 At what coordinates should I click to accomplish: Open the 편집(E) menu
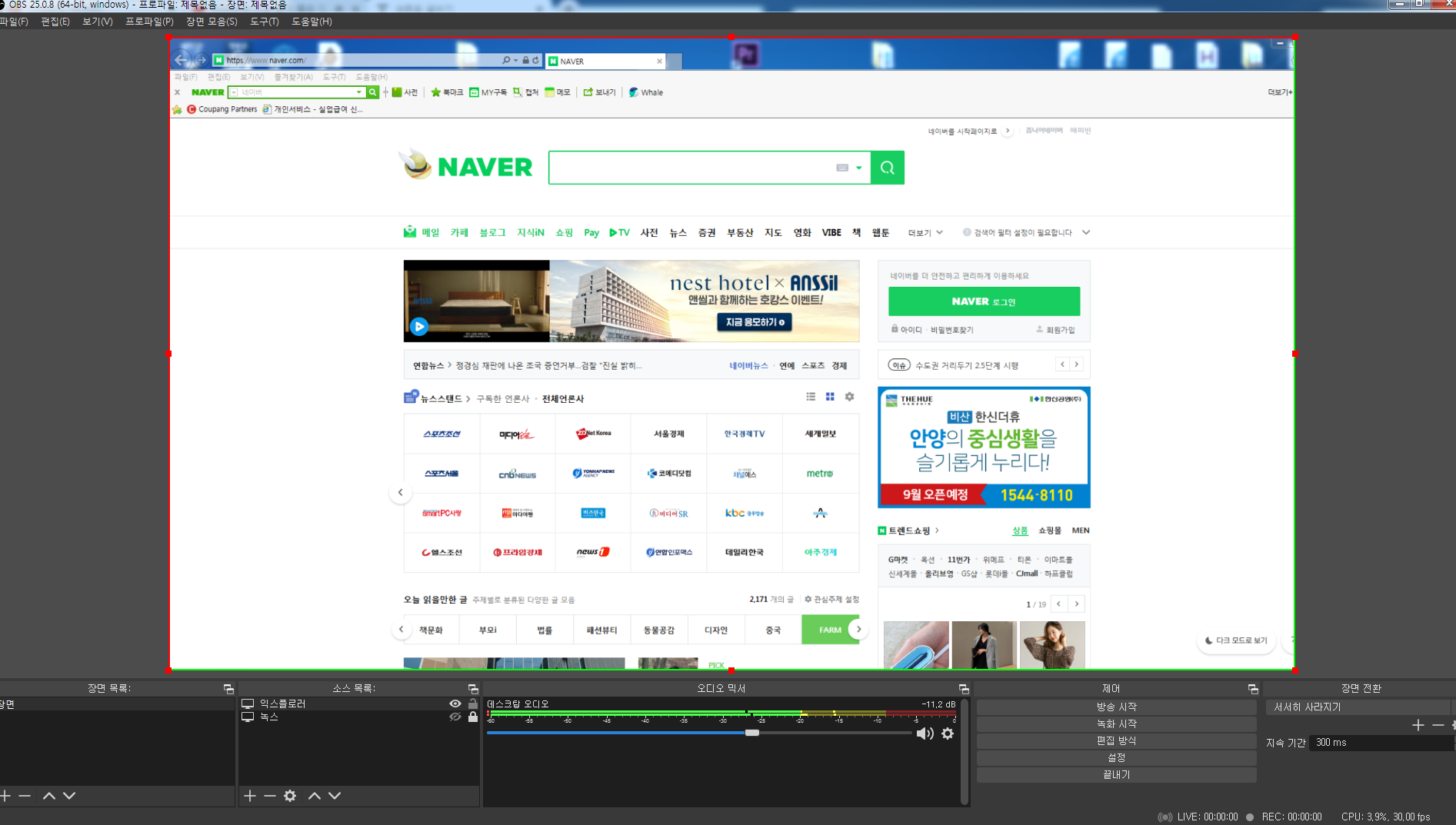55,22
